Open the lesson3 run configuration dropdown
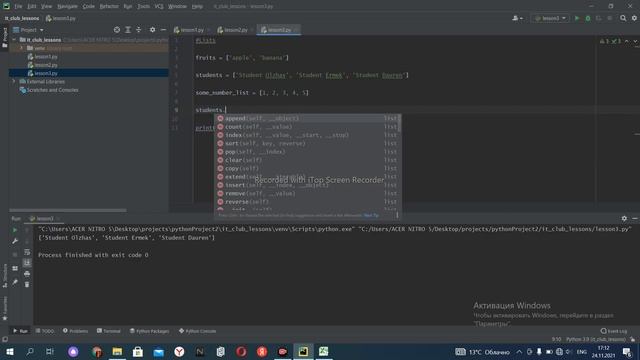 550,18
